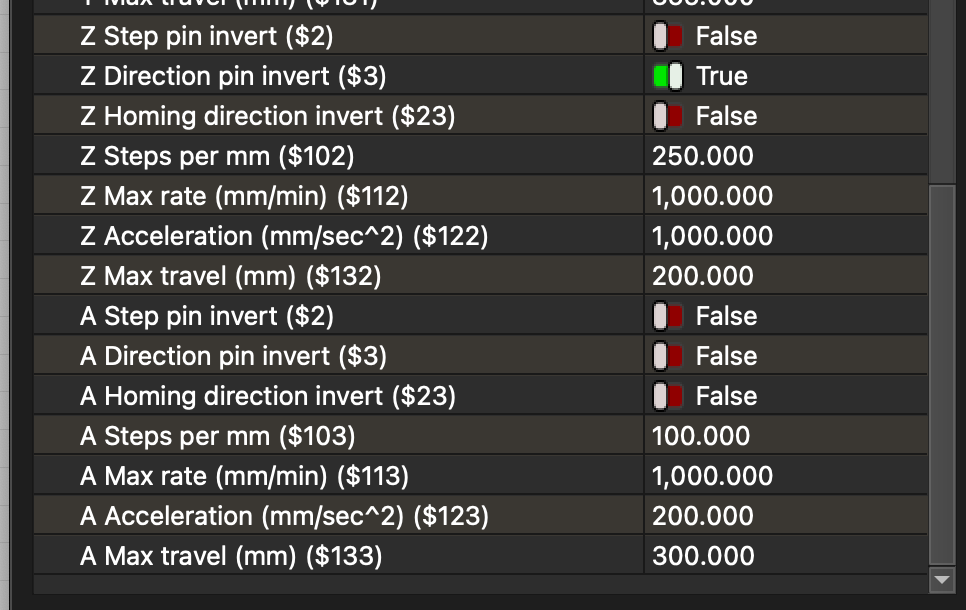The image size is (966, 610).
Task: Select the A Max travel ($133) row label
Action: coord(231,557)
